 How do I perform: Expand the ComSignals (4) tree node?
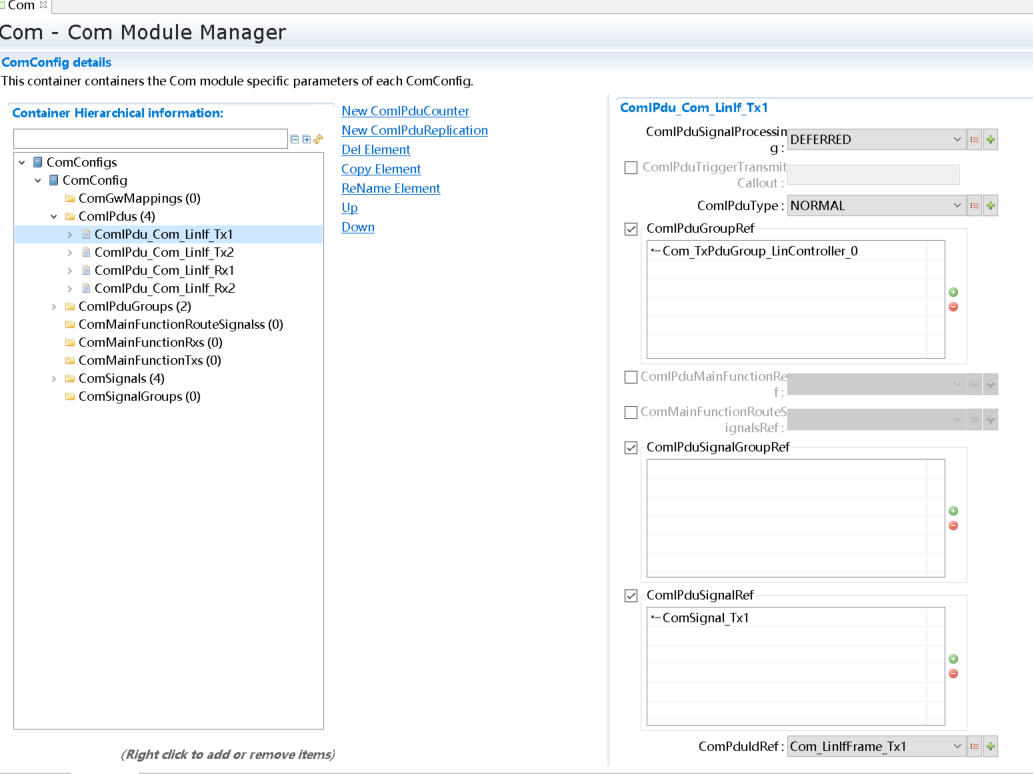click(x=54, y=379)
